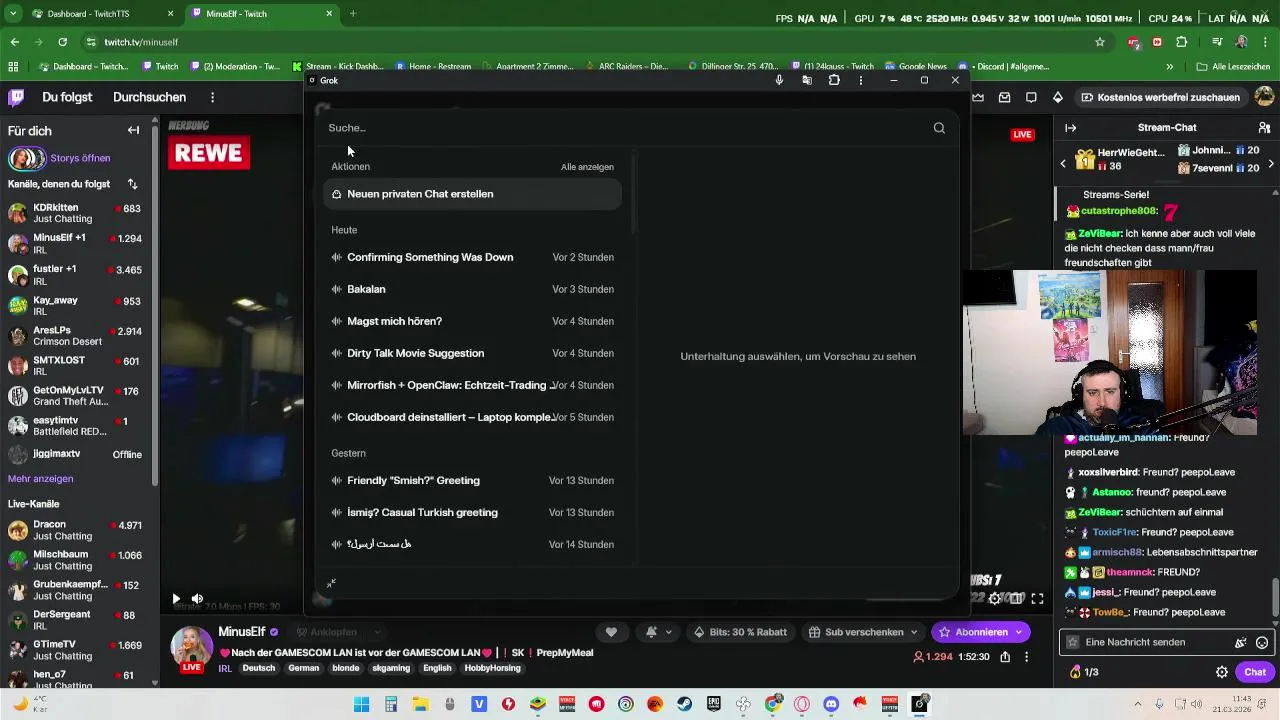This screenshot has height=720, width=1280.
Task: Click Alle anzeigen in Grok actions
Action: 587,167
